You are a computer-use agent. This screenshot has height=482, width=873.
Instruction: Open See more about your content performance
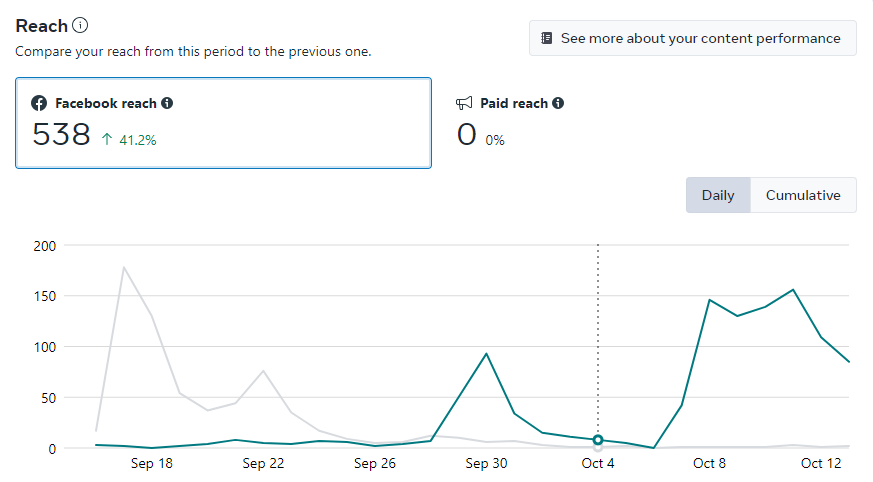click(692, 38)
